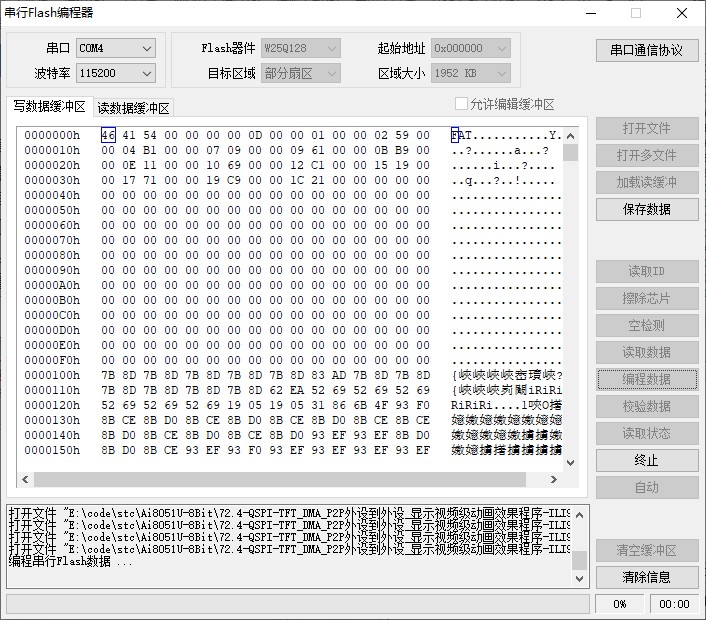Click the 打开文件 button

[x=647, y=129]
